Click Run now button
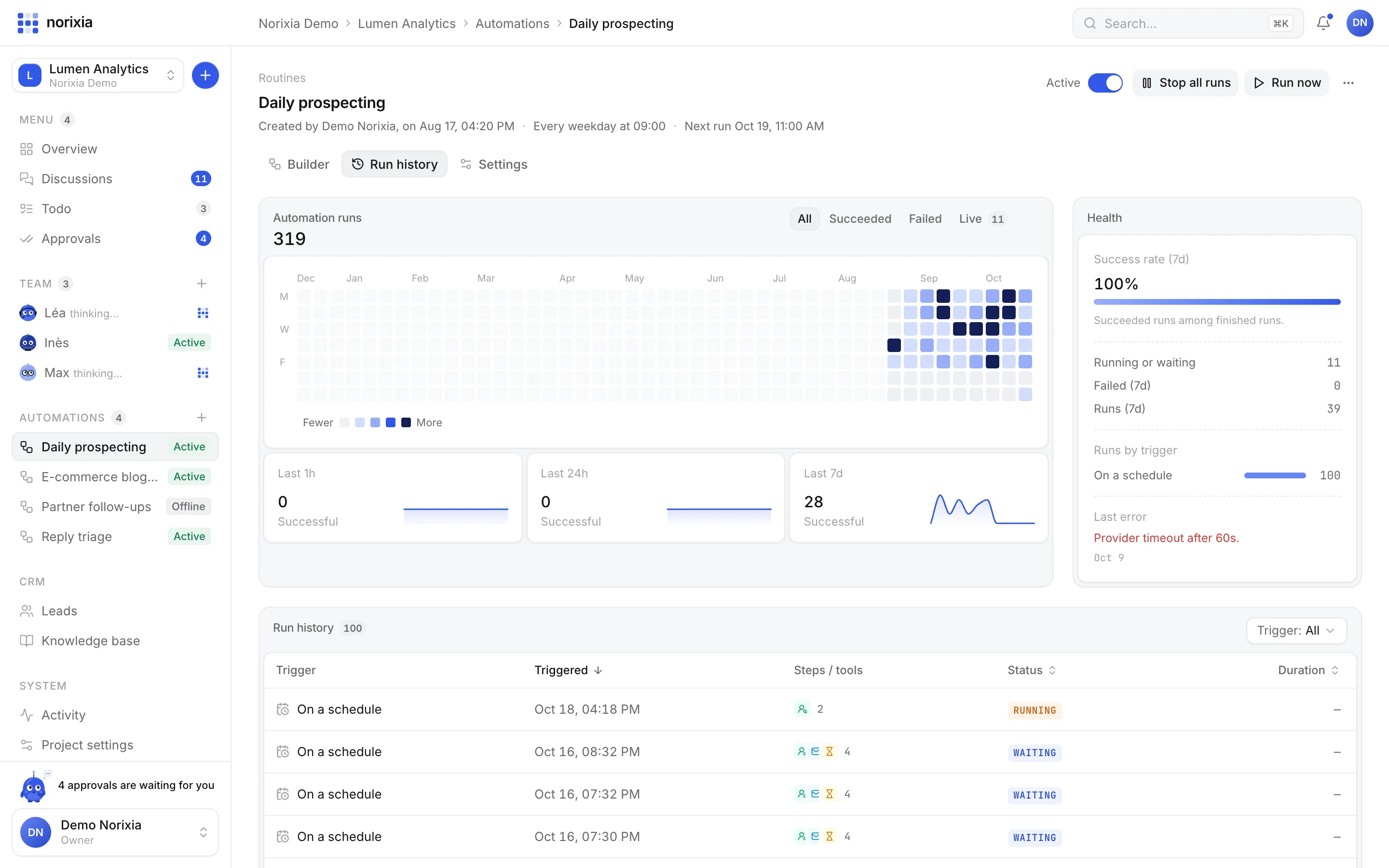Image resolution: width=1389 pixels, height=868 pixels. [1287, 82]
